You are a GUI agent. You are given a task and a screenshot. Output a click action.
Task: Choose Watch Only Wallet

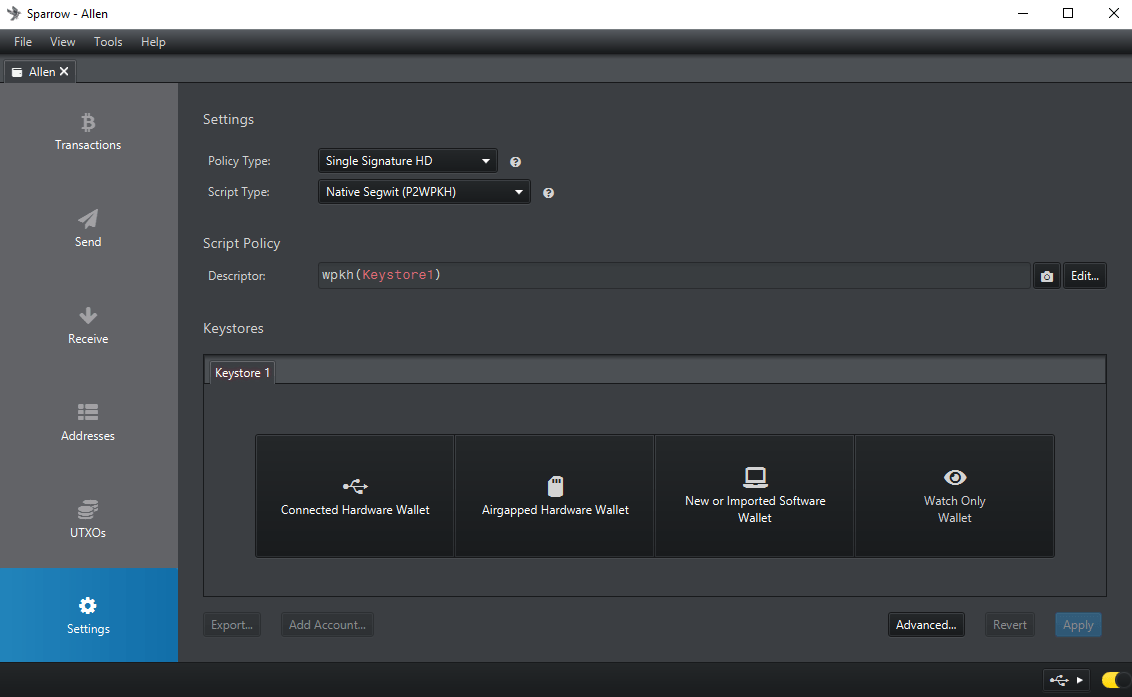point(954,495)
